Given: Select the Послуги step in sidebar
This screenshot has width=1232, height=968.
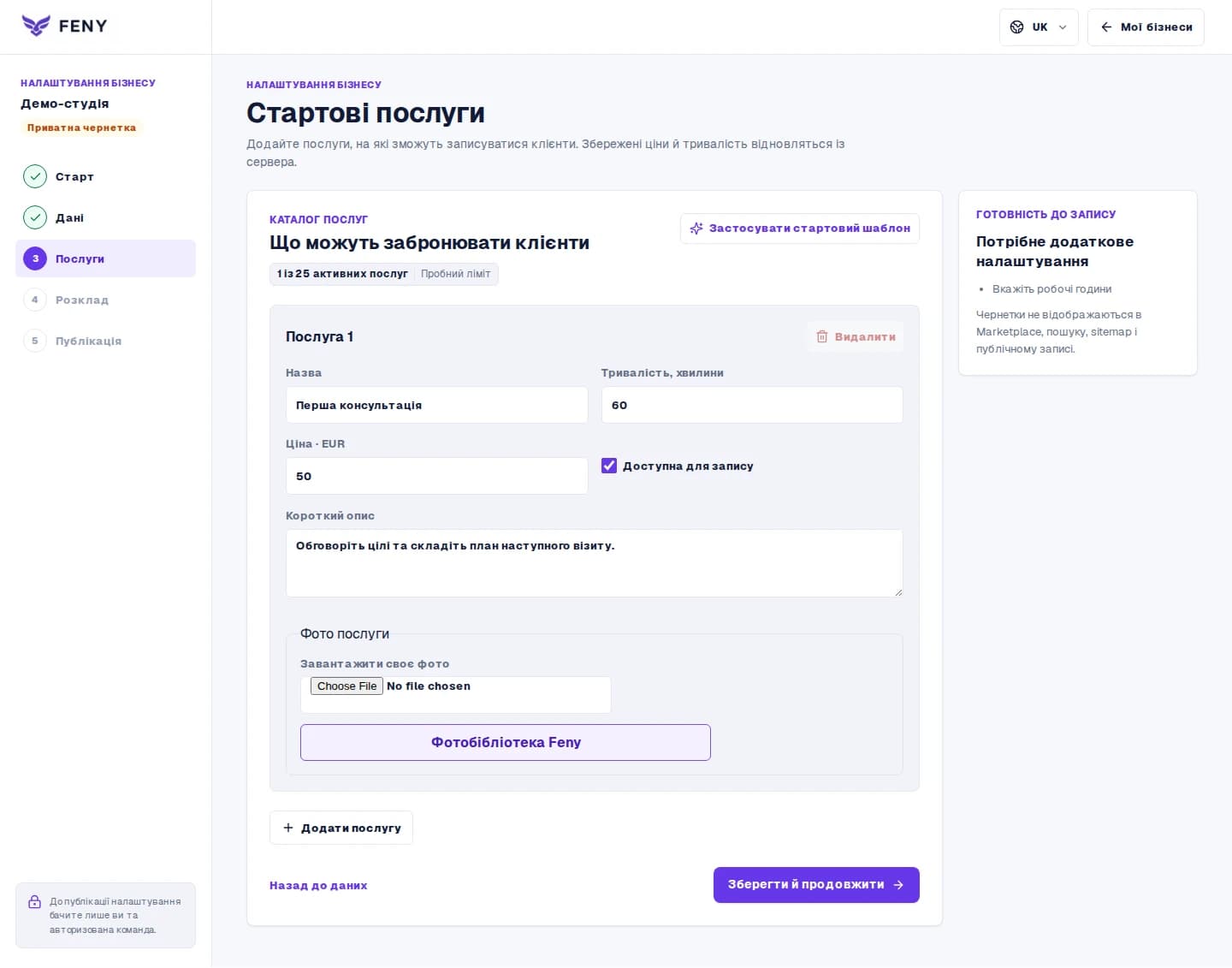Looking at the screenshot, I should [x=105, y=258].
